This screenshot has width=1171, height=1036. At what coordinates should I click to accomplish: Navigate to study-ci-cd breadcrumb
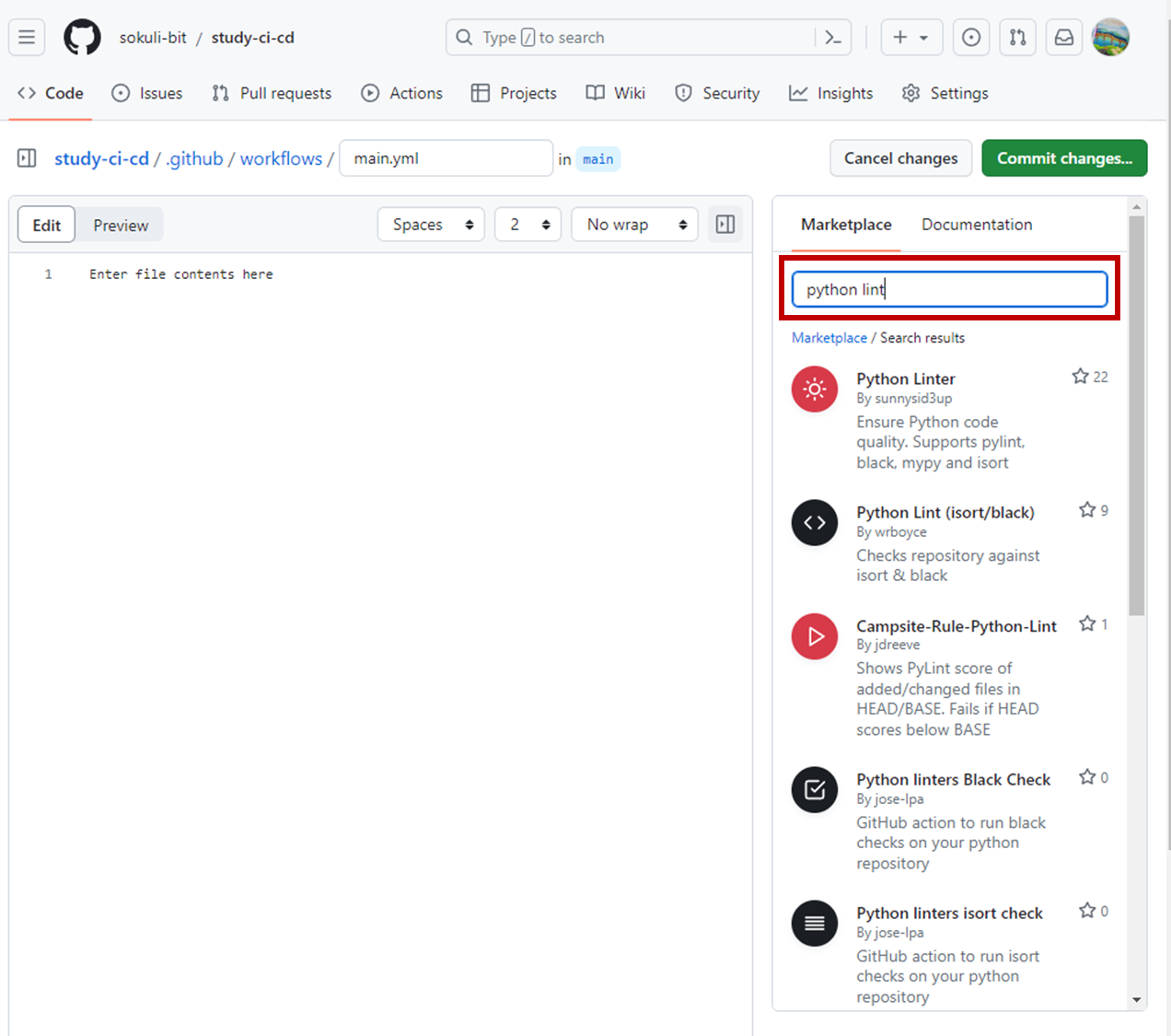[101, 158]
